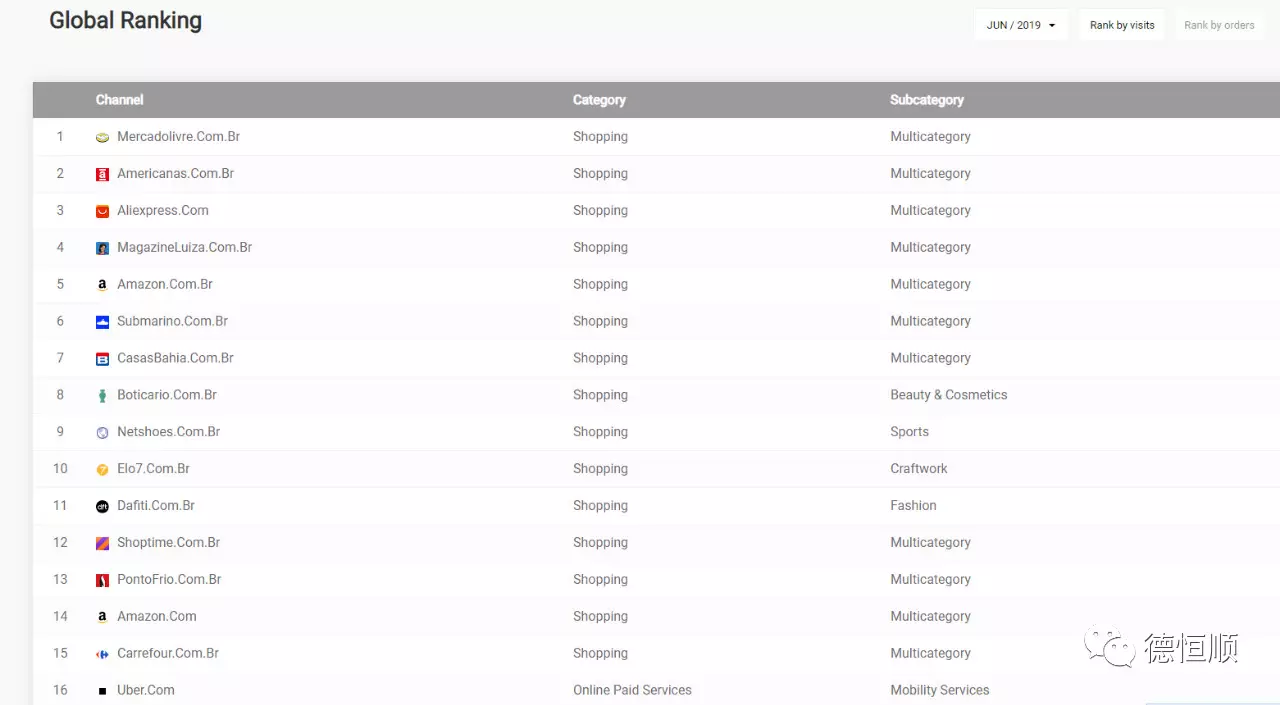Image resolution: width=1280 pixels, height=705 pixels.
Task: Open the Amazon.Com.Br channel link
Action: tap(165, 285)
